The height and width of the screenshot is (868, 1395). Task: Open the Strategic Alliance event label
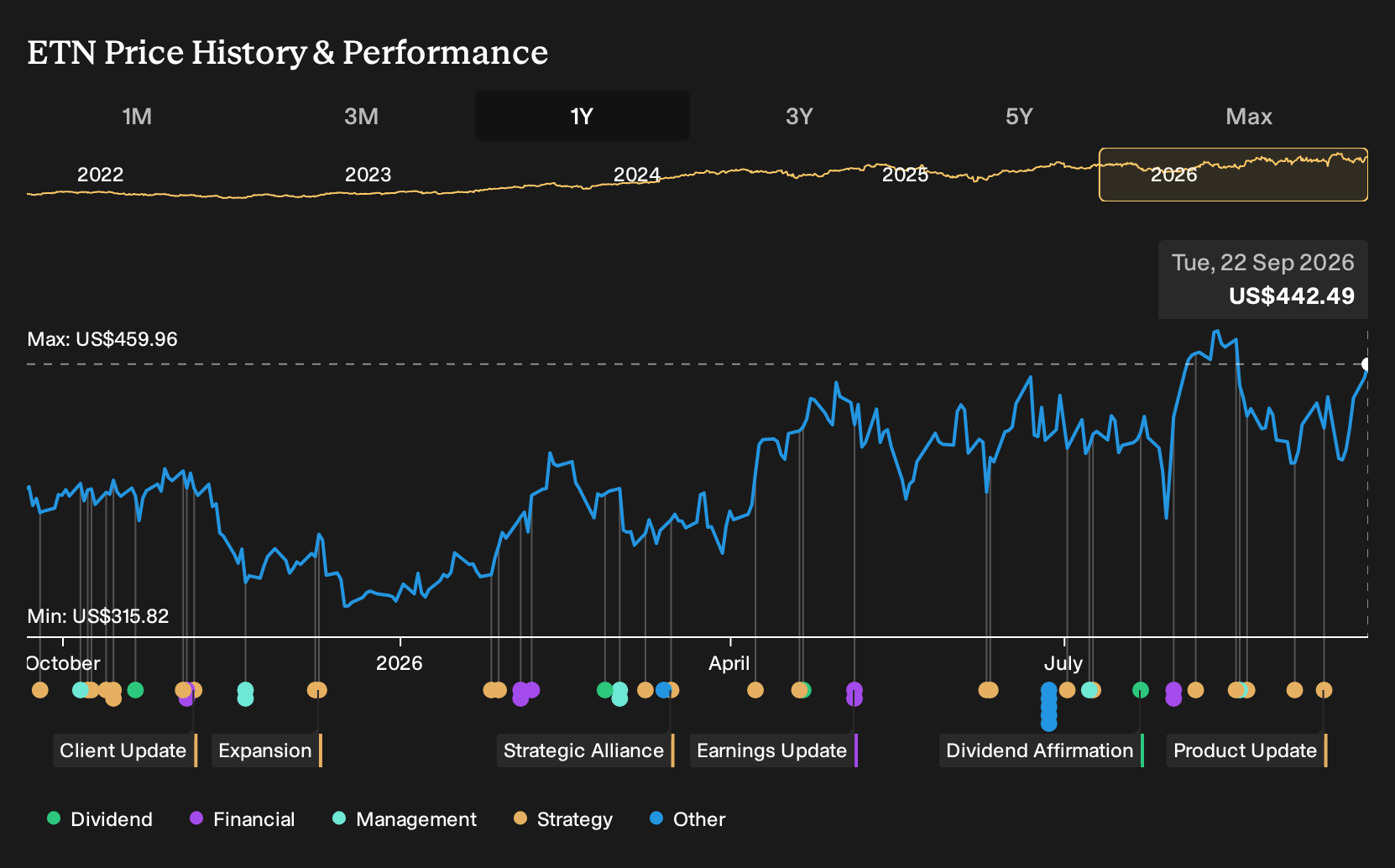tap(585, 750)
